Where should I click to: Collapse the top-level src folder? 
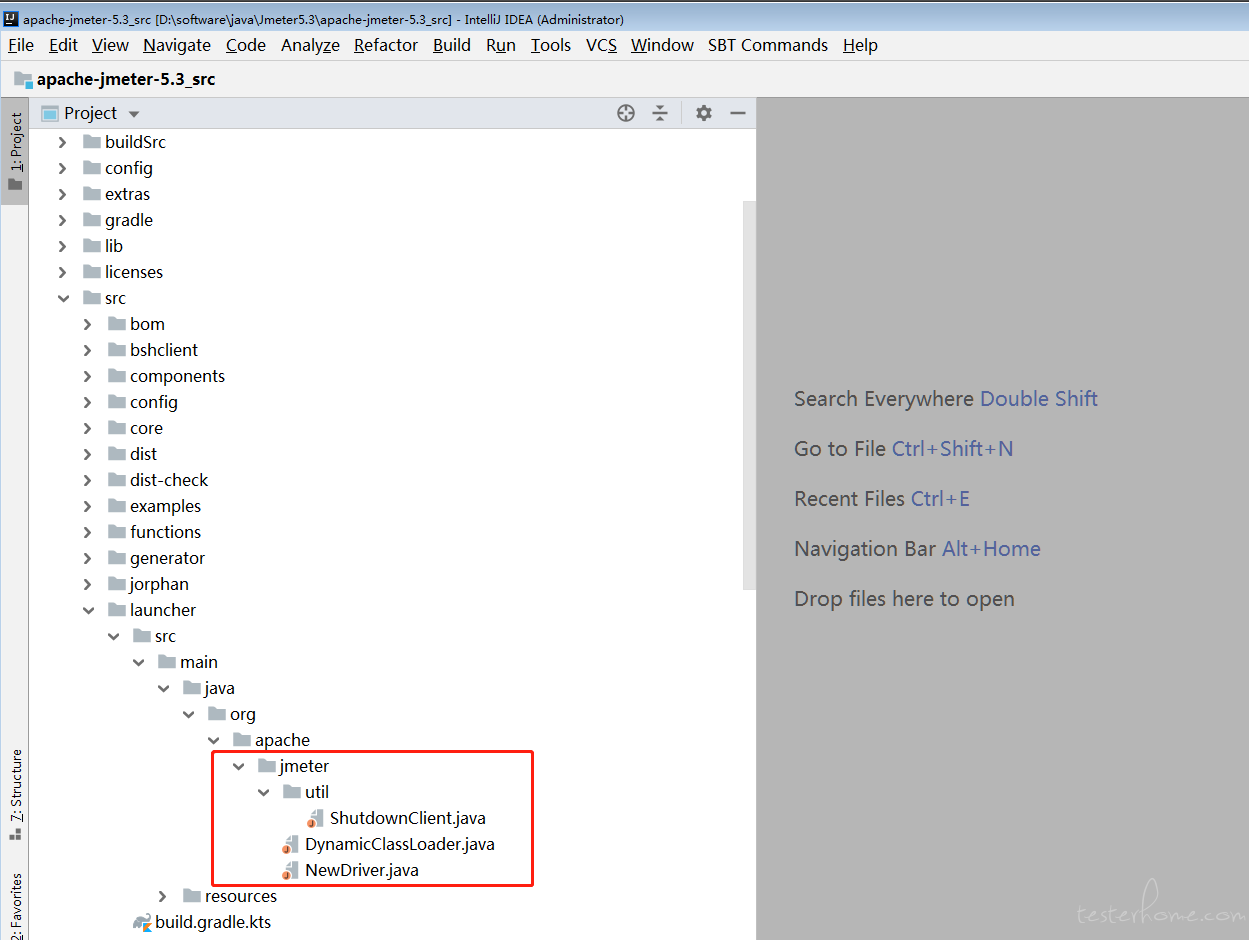click(63, 298)
